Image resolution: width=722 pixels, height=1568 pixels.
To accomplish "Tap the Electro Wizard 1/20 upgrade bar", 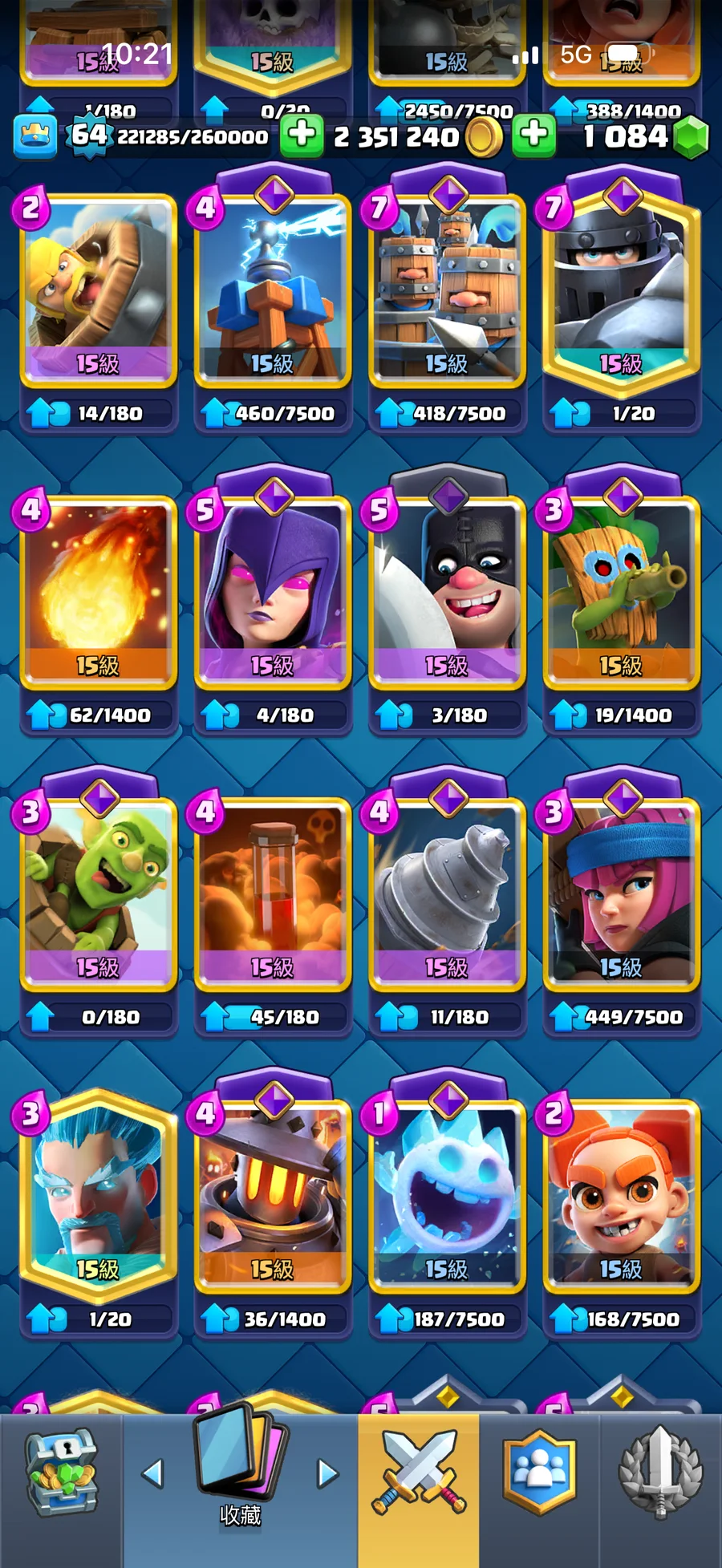I will coord(98,1319).
